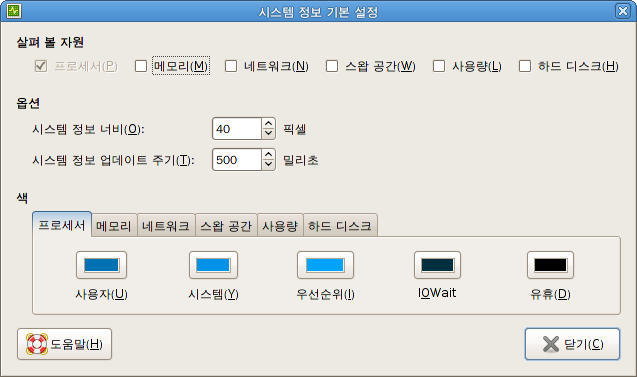Image resolution: width=637 pixels, height=377 pixels.
Task: Click the 시스템 정보 업데이트 주기(T) label
Action: (113, 160)
